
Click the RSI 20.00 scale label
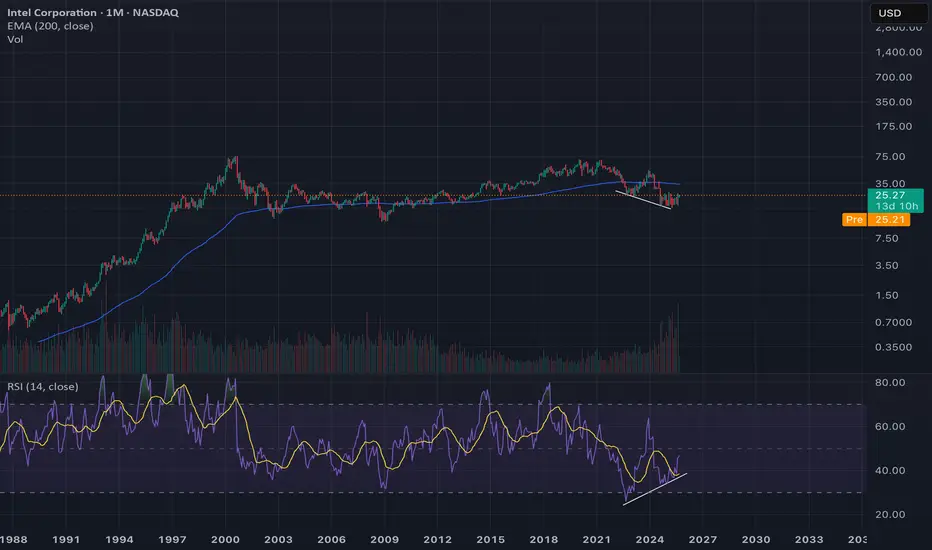click(x=890, y=515)
